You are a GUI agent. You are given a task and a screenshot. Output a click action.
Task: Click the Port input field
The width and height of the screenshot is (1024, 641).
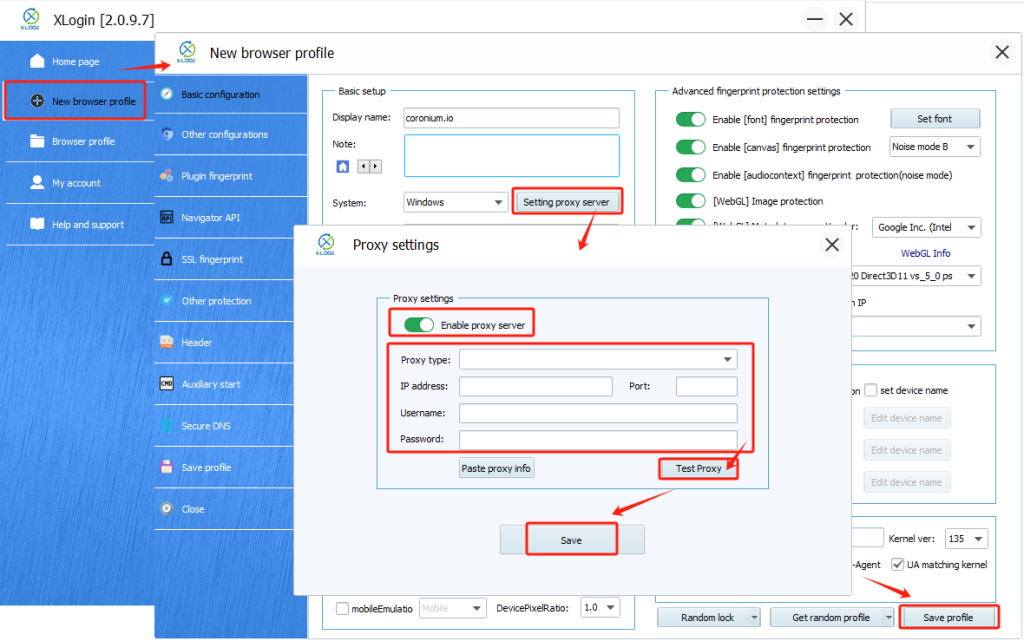(707, 386)
